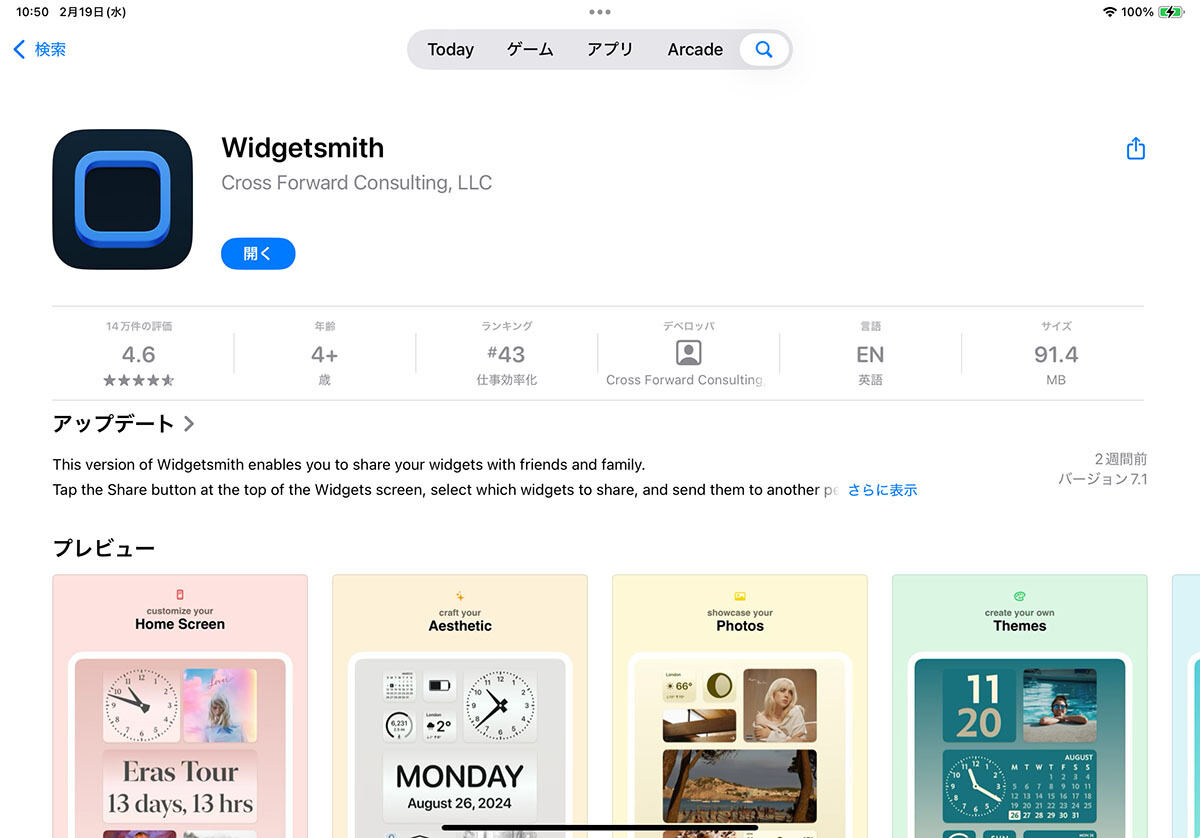Tap the three-dot multitasking indicator
Image resolution: width=1200 pixels, height=838 pixels.
[600, 12]
